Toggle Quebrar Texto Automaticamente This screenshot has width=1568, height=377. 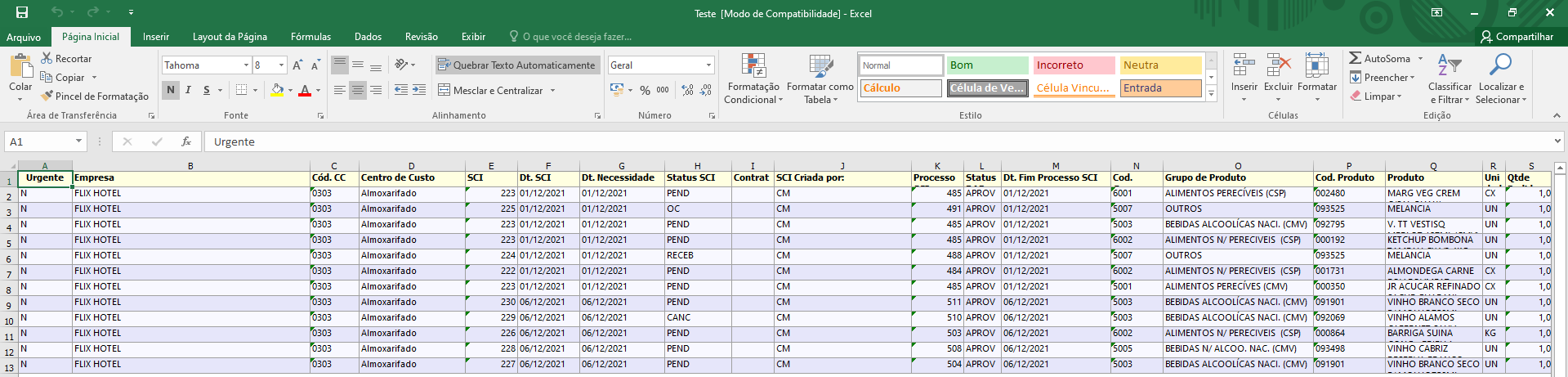517,65
